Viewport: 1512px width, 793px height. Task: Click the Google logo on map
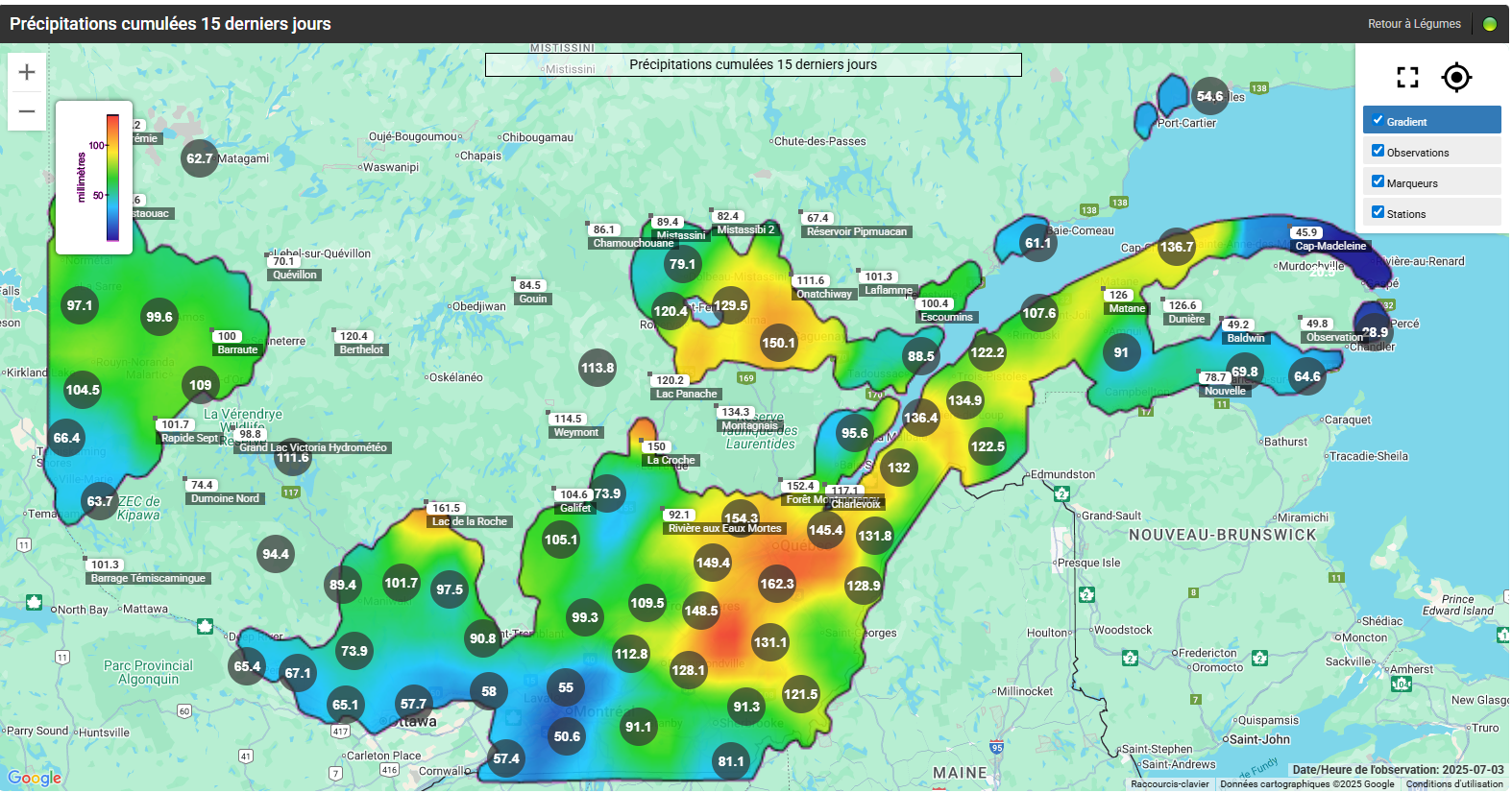tap(35, 778)
